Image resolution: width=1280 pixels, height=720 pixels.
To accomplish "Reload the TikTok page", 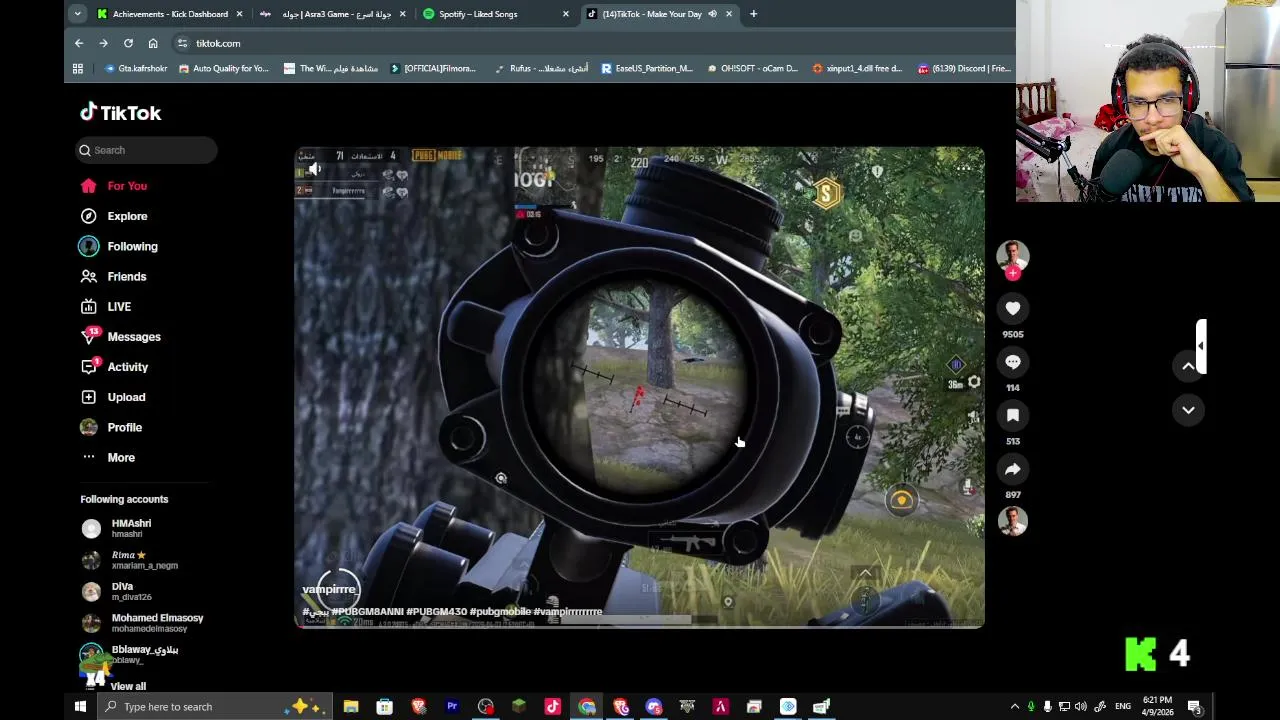I will (x=128, y=43).
